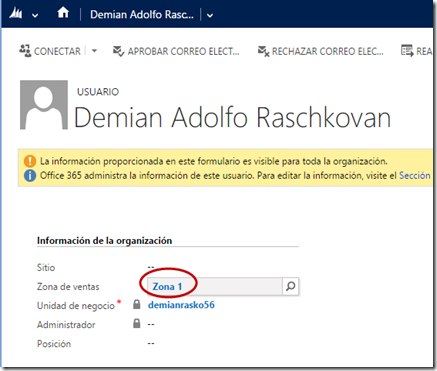Click the Dynamics CRM logo icon
Screen dimensions: 437x371
16,14
